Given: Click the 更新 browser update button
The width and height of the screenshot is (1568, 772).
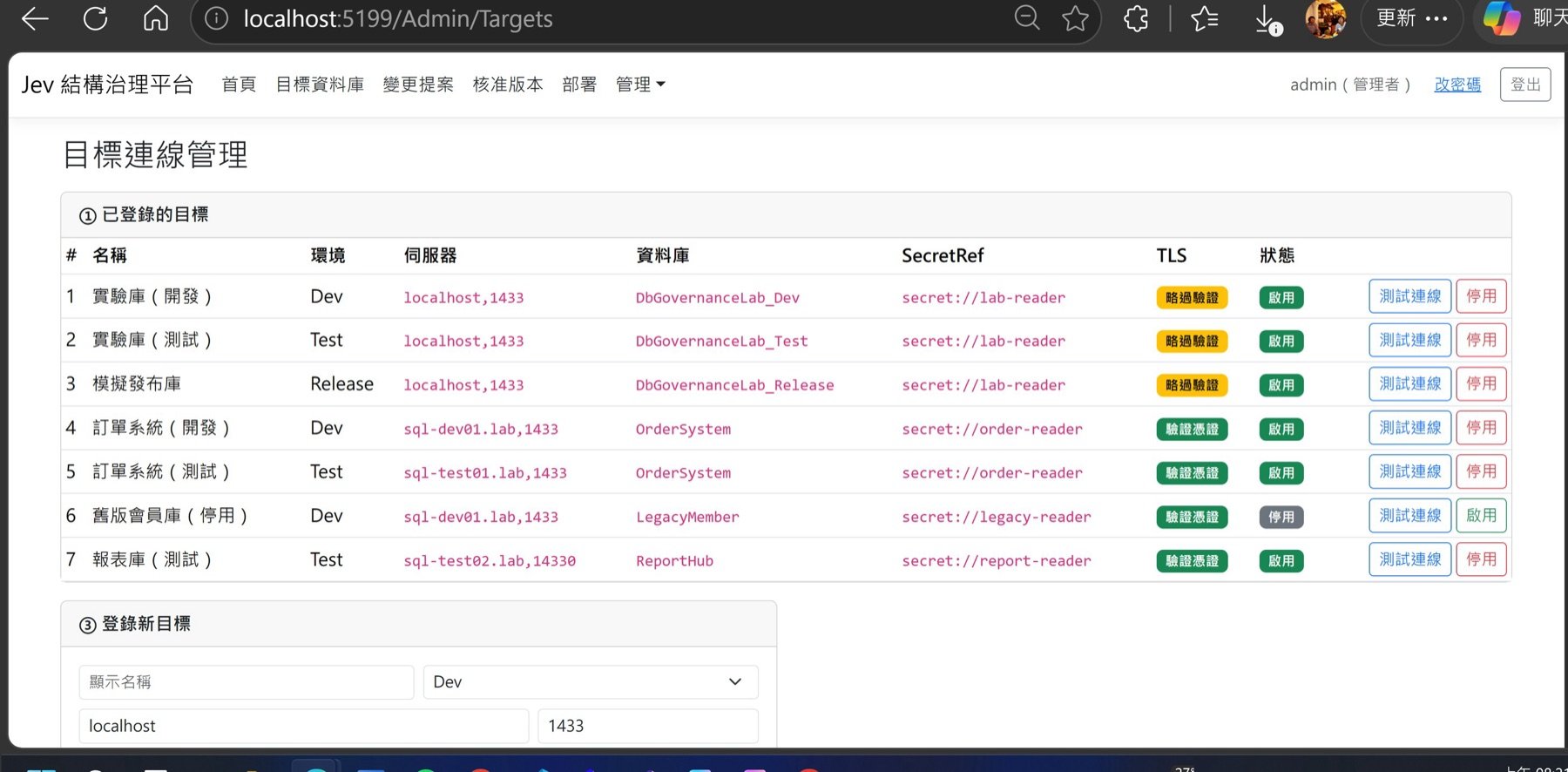Looking at the screenshot, I should pos(1411,18).
